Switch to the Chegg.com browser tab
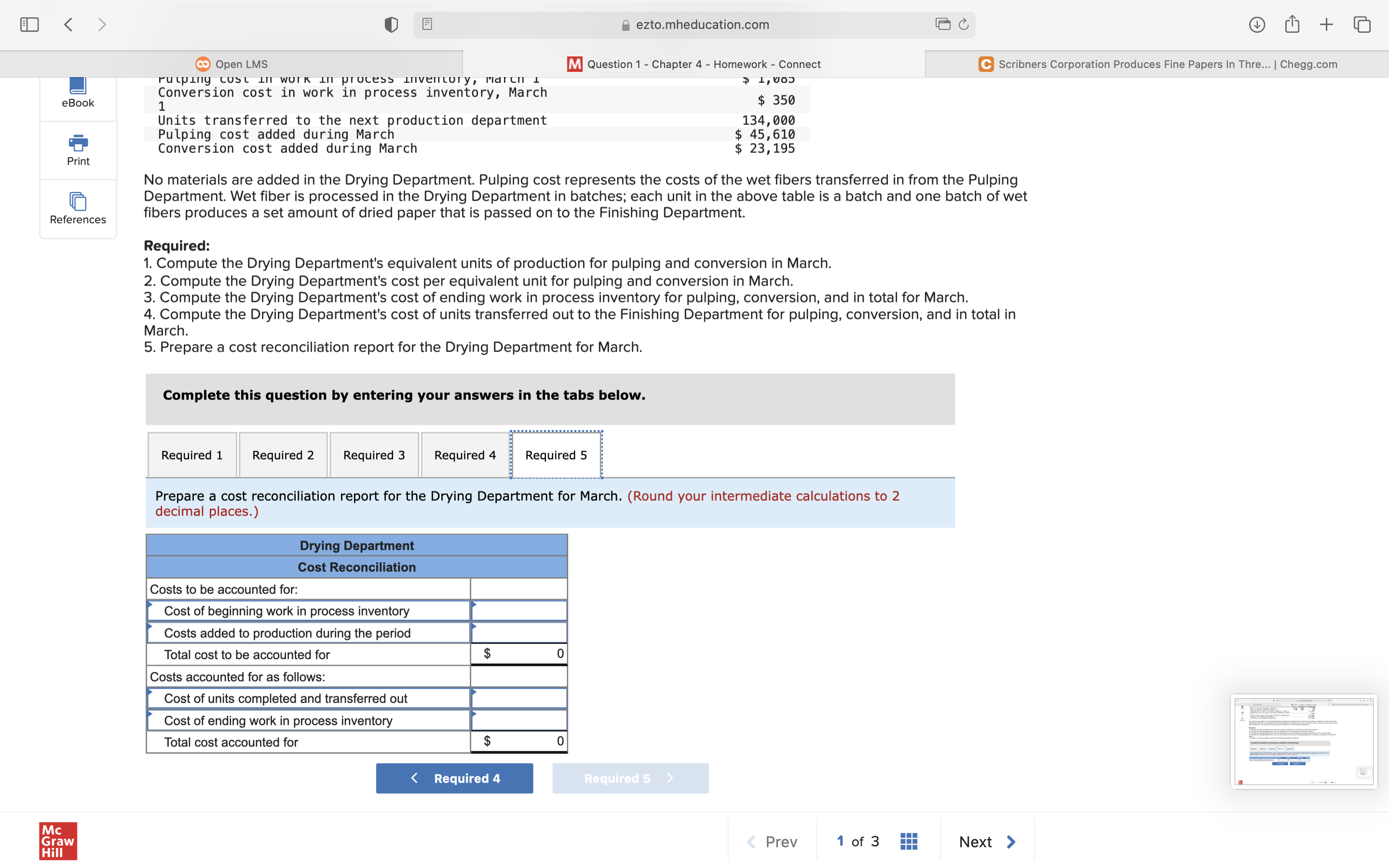Screen dimensions: 1389x868 [1157, 64]
